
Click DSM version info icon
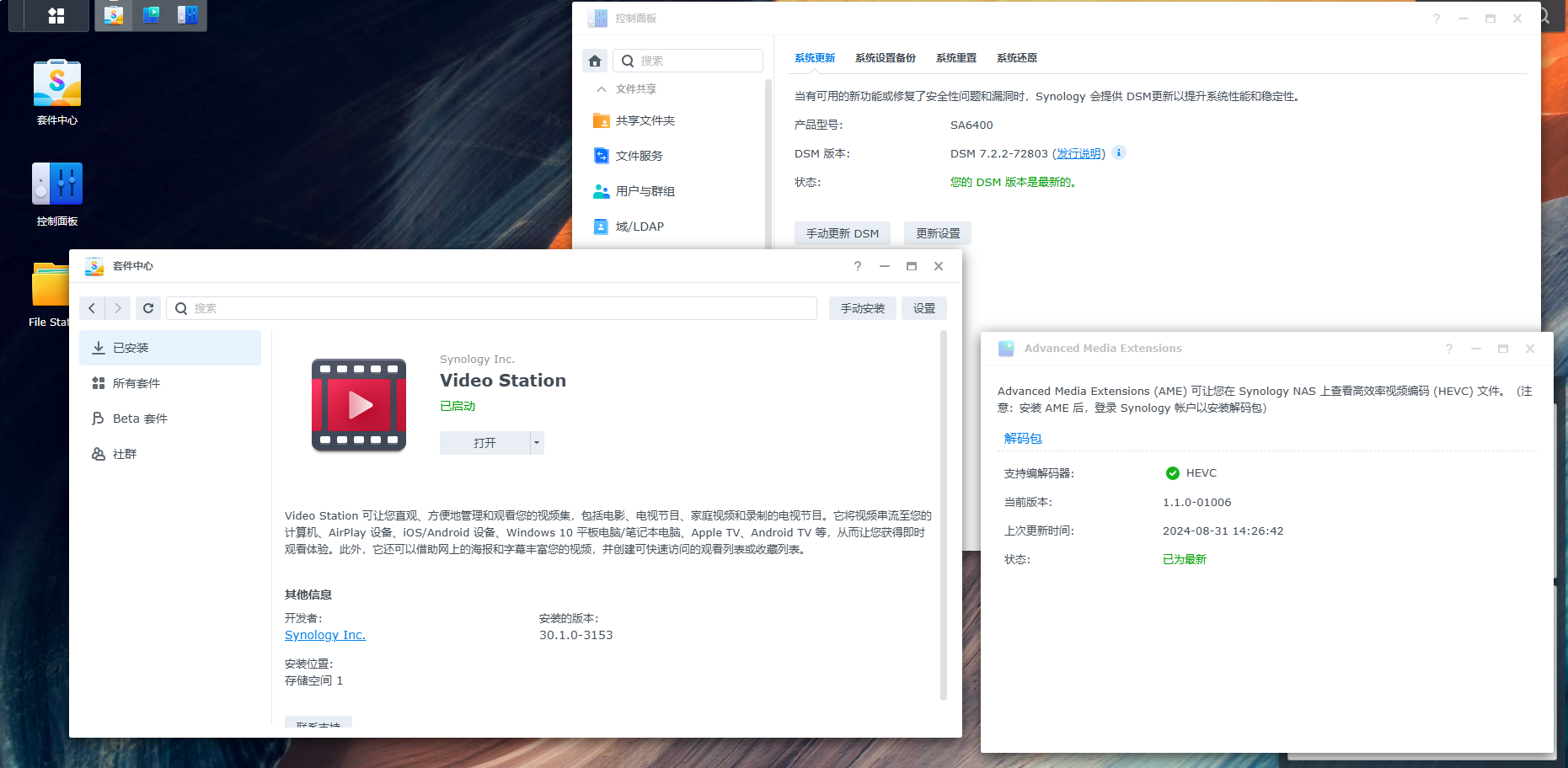1119,152
